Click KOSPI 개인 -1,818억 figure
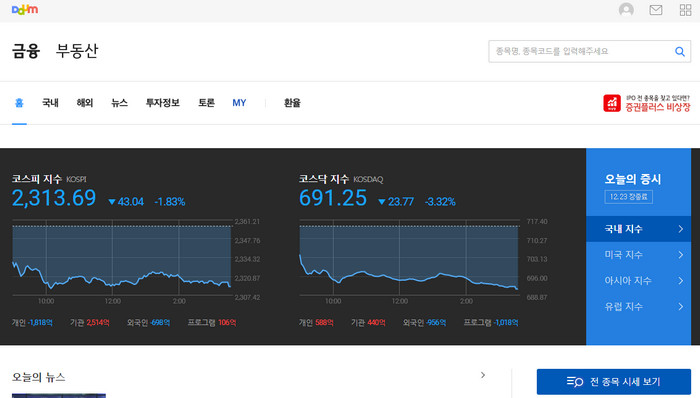The width and height of the screenshot is (700, 398). tap(32, 322)
